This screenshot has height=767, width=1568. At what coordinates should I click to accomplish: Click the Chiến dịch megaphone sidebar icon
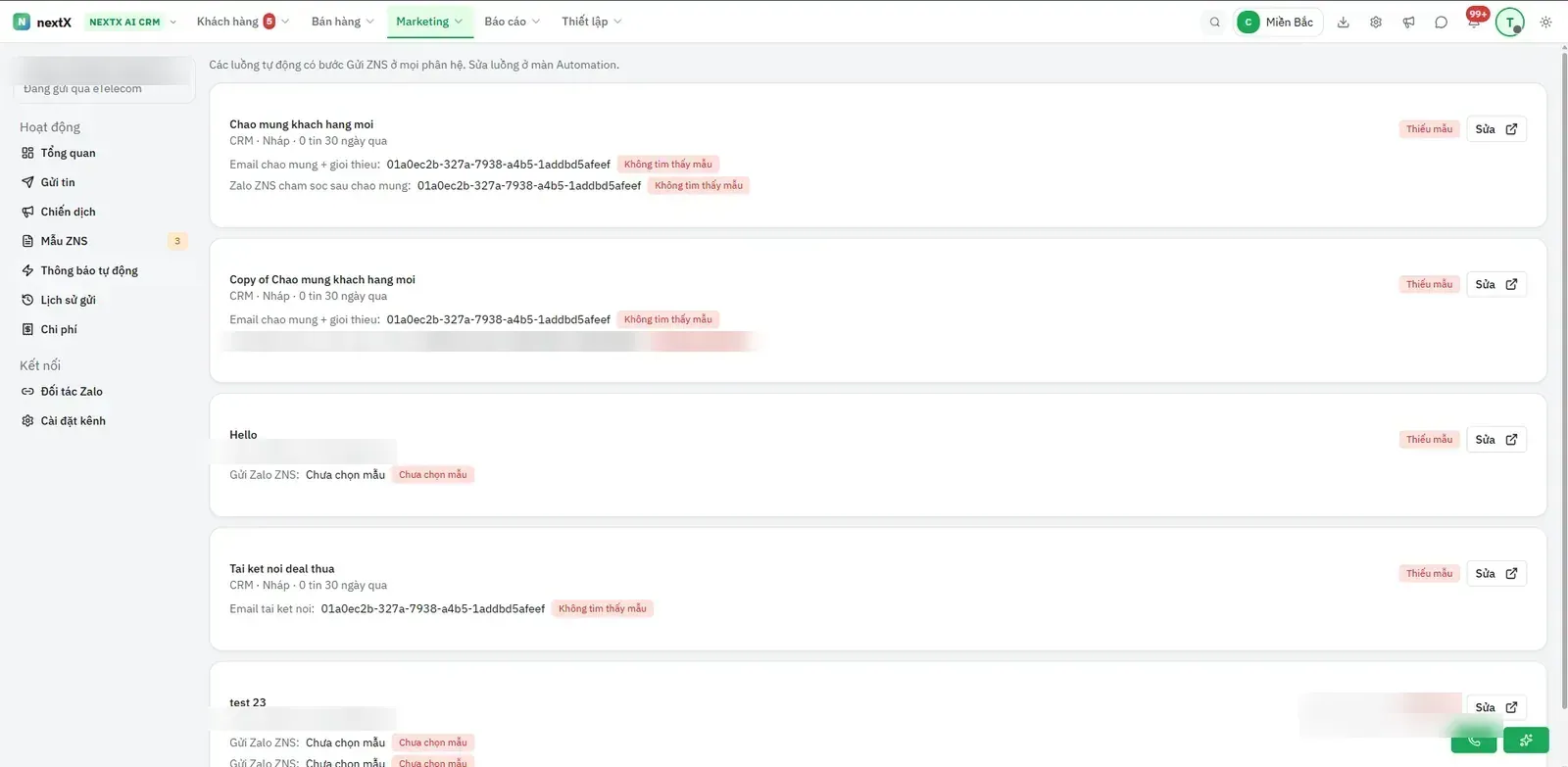click(x=27, y=212)
